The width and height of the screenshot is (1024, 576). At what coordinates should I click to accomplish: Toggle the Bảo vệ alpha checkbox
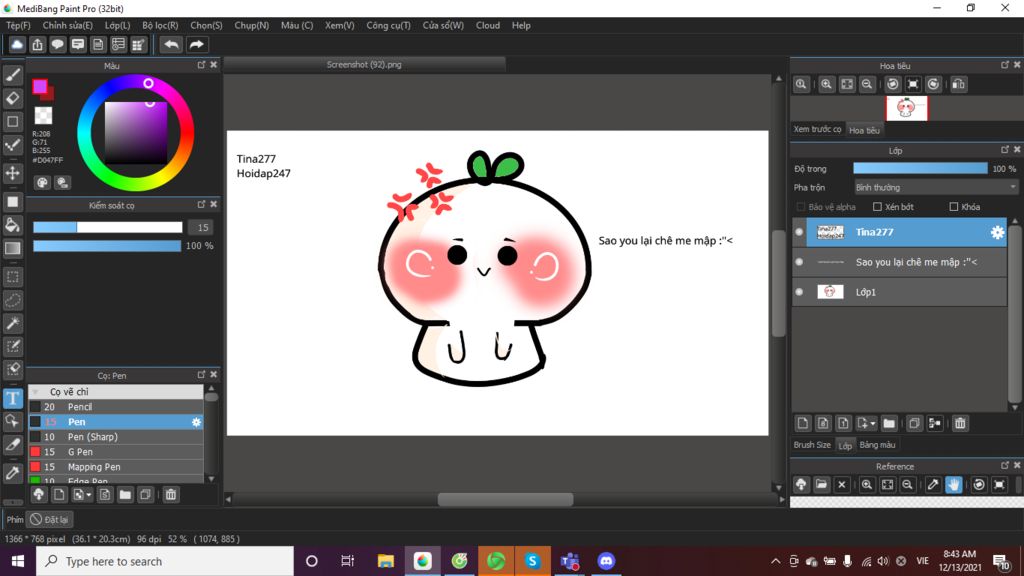click(x=801, y=207)
